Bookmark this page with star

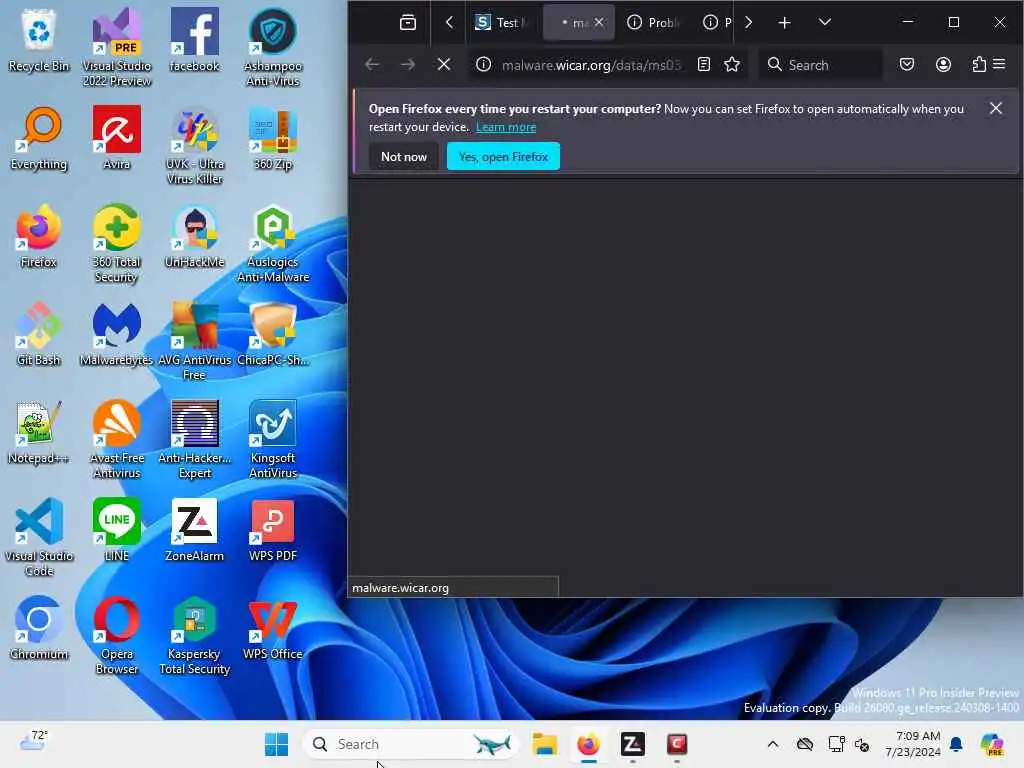pos(732,64)
